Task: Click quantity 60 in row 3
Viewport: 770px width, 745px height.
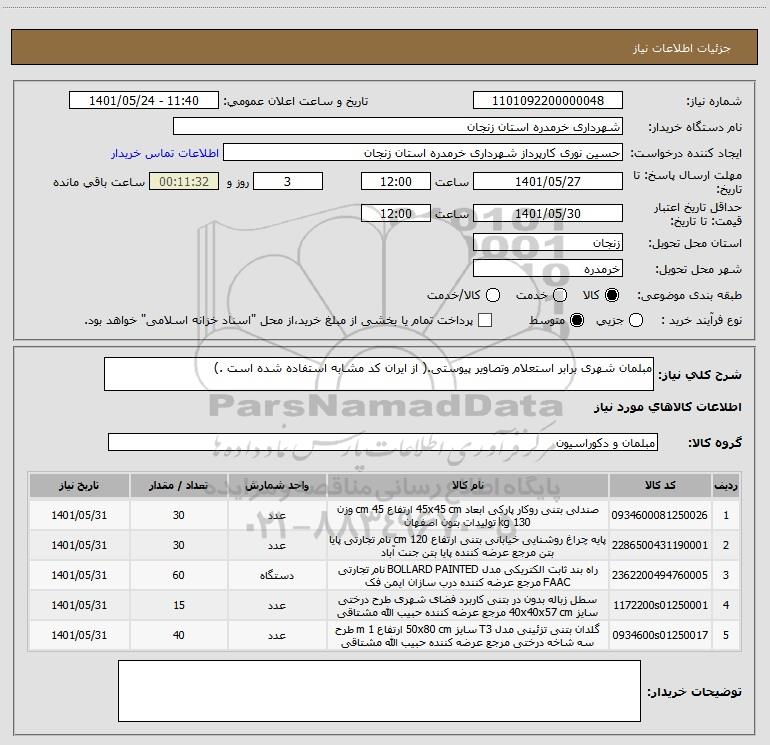Action: click(x=178, y=575)
